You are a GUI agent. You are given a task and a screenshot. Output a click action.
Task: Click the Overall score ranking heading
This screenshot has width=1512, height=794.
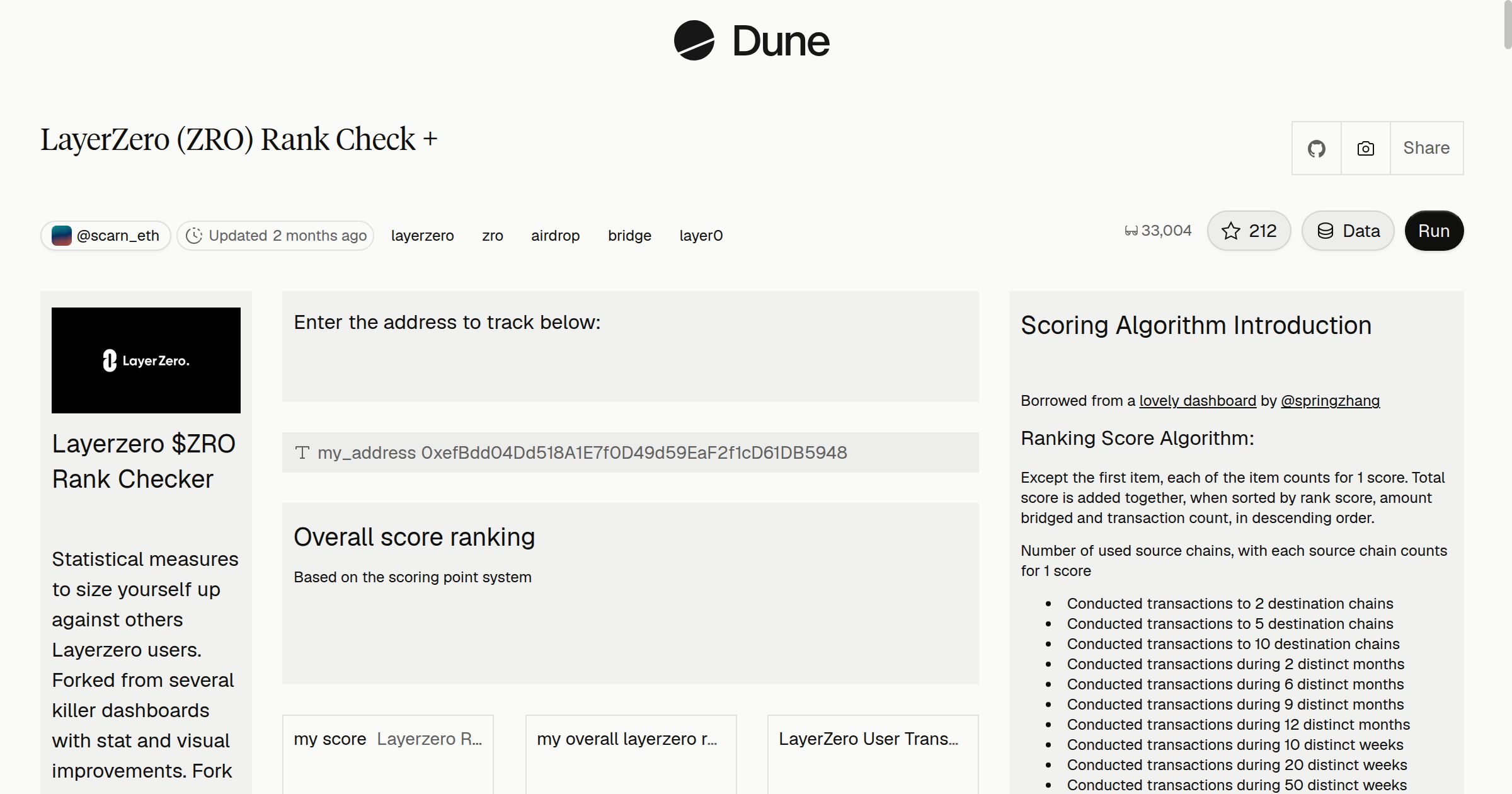(x=414, y=537)
